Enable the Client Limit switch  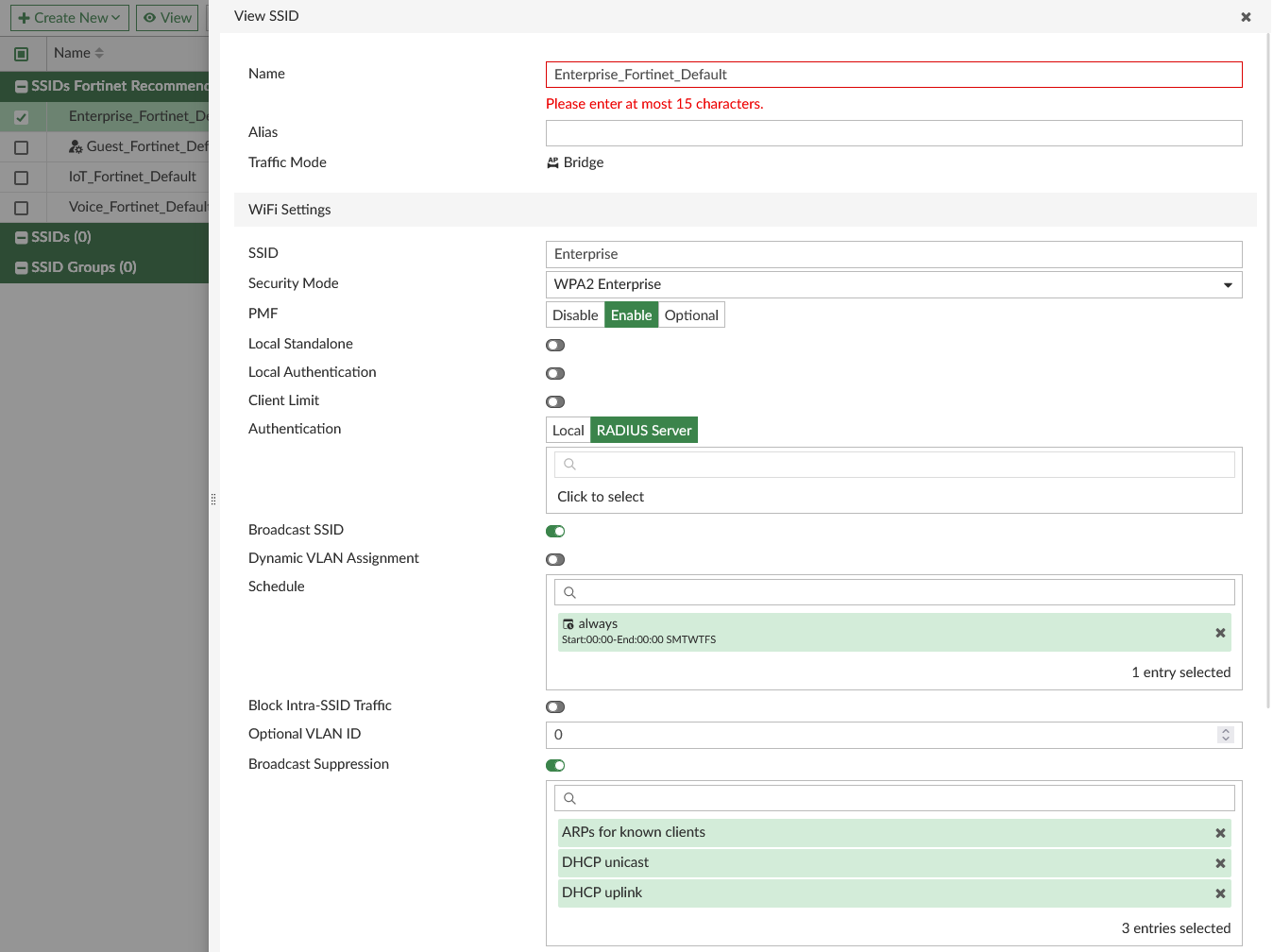click(x=555, y=402)
